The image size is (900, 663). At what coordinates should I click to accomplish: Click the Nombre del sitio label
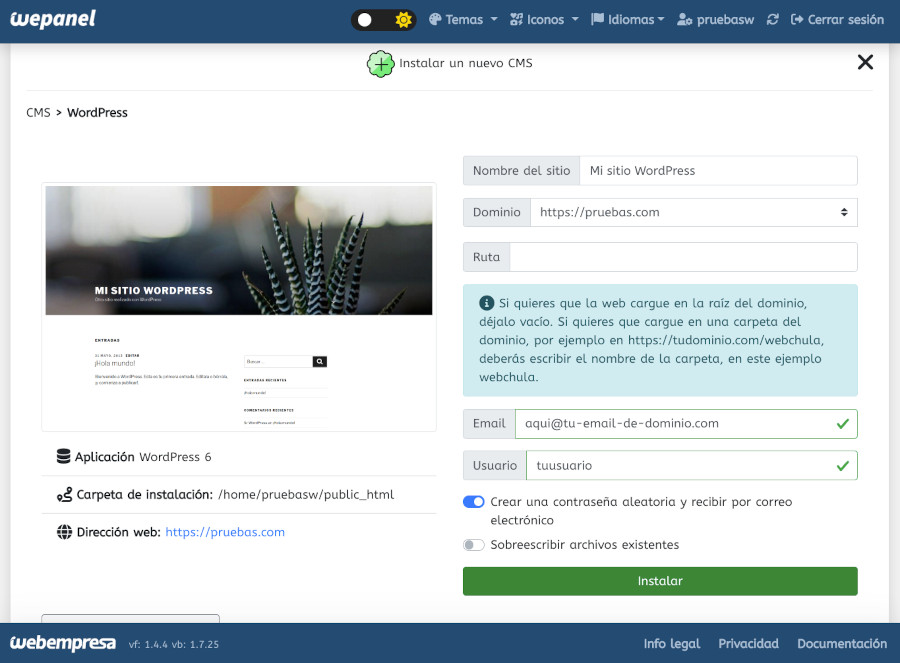521,170
